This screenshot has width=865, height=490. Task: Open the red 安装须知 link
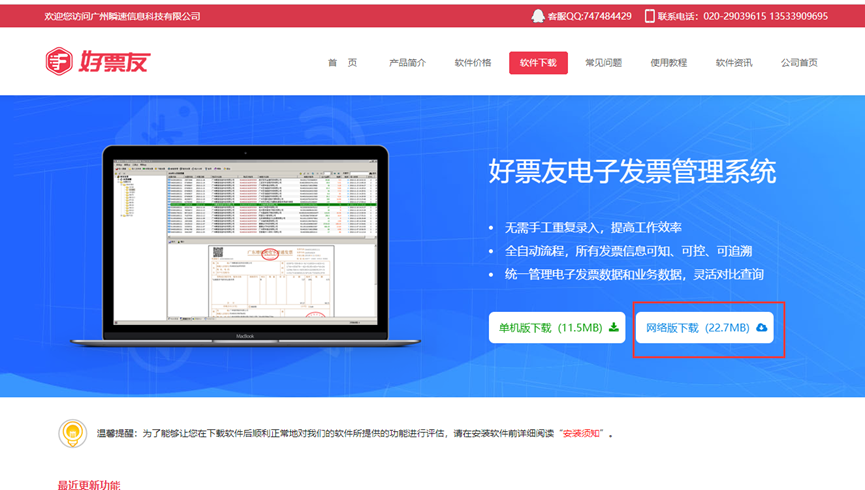pos(581,434)
